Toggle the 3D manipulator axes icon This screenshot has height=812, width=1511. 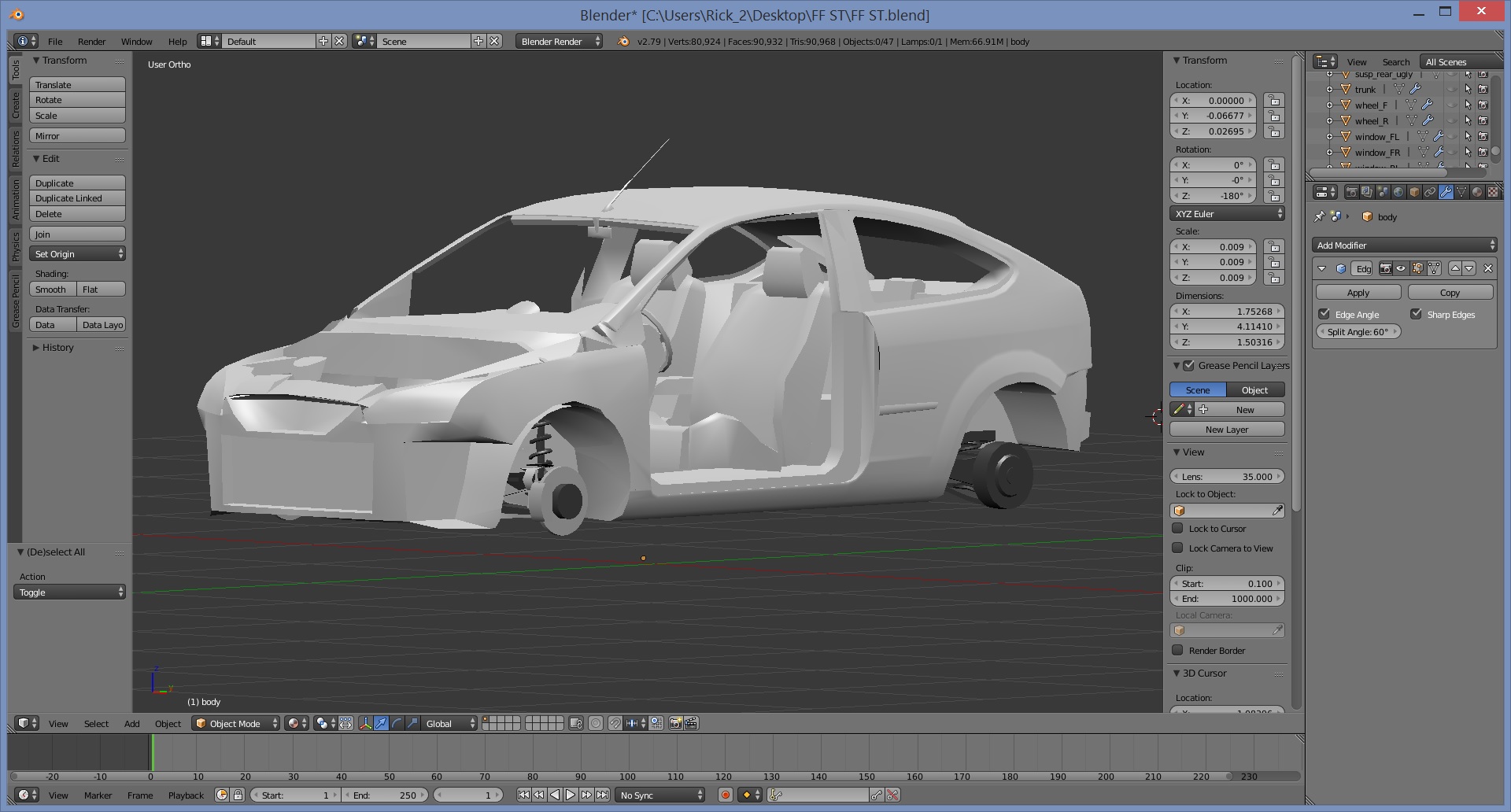pyautogui.click(x=365, y=723)
